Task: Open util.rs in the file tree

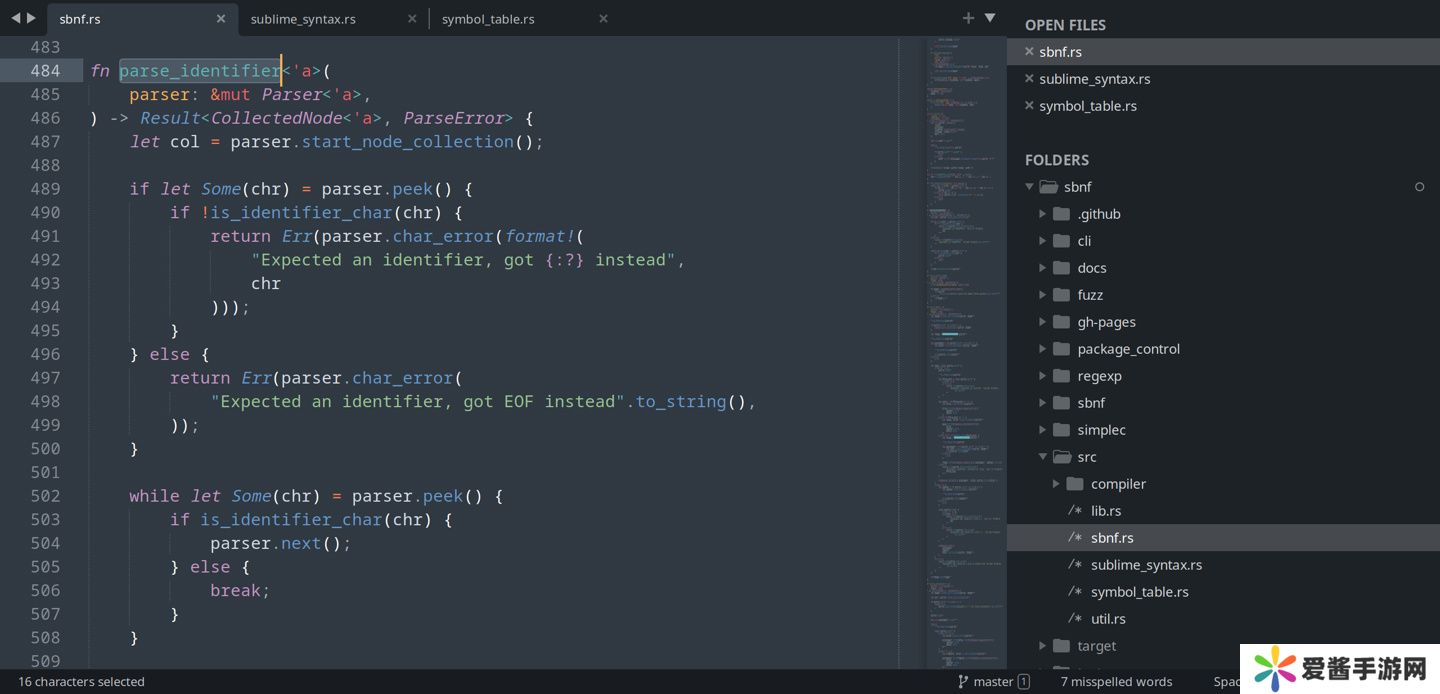Action: click(1107, 619)
